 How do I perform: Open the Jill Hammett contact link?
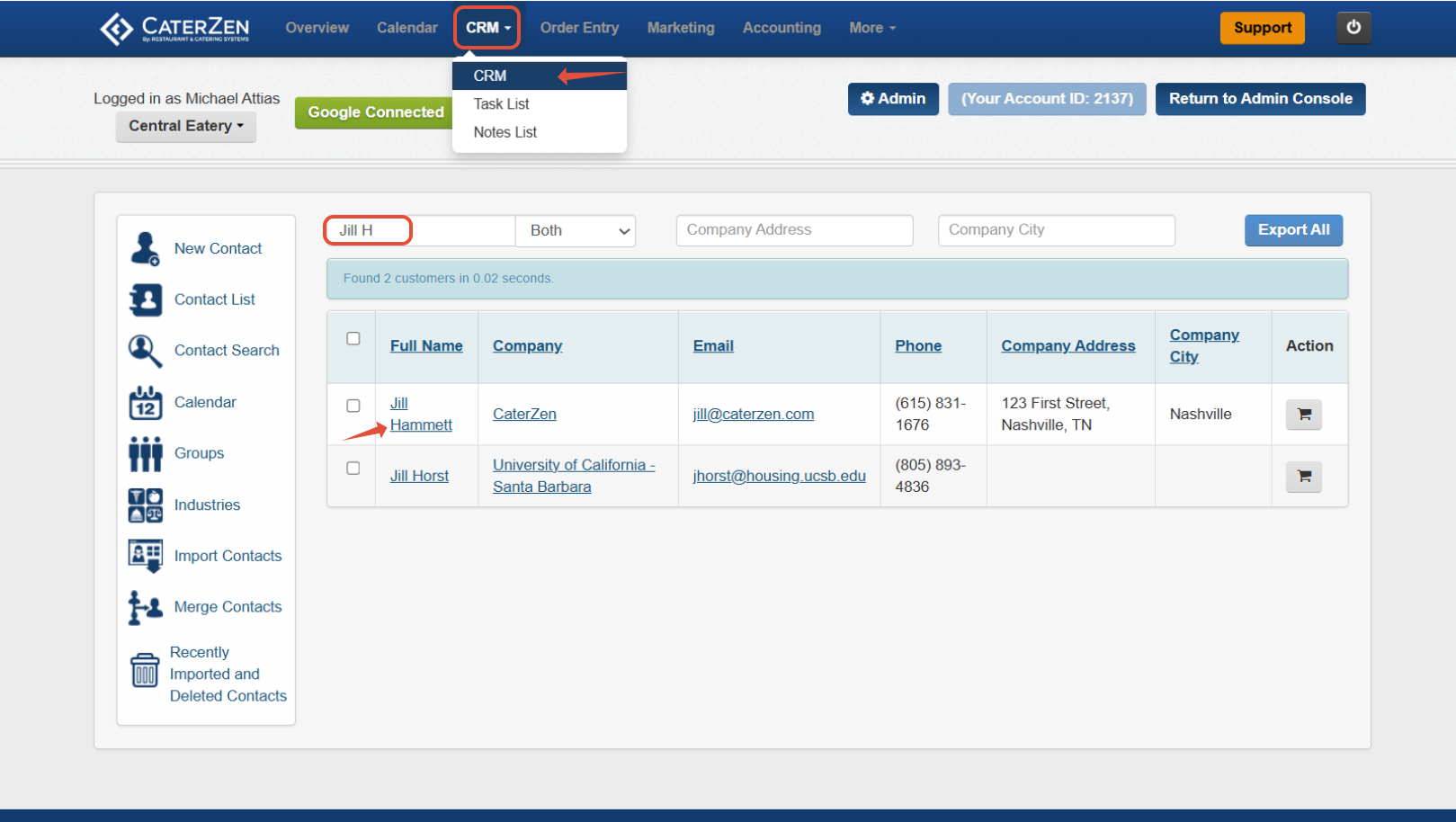[x=421, y=415]
